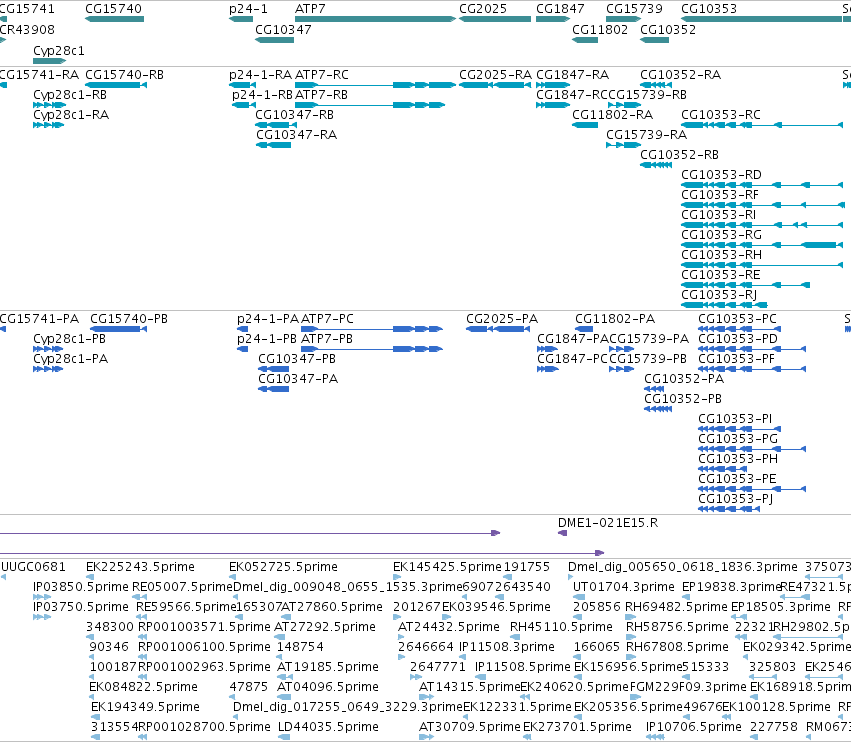Click the p24-1-RB transcript label

(x=263, y=94)
